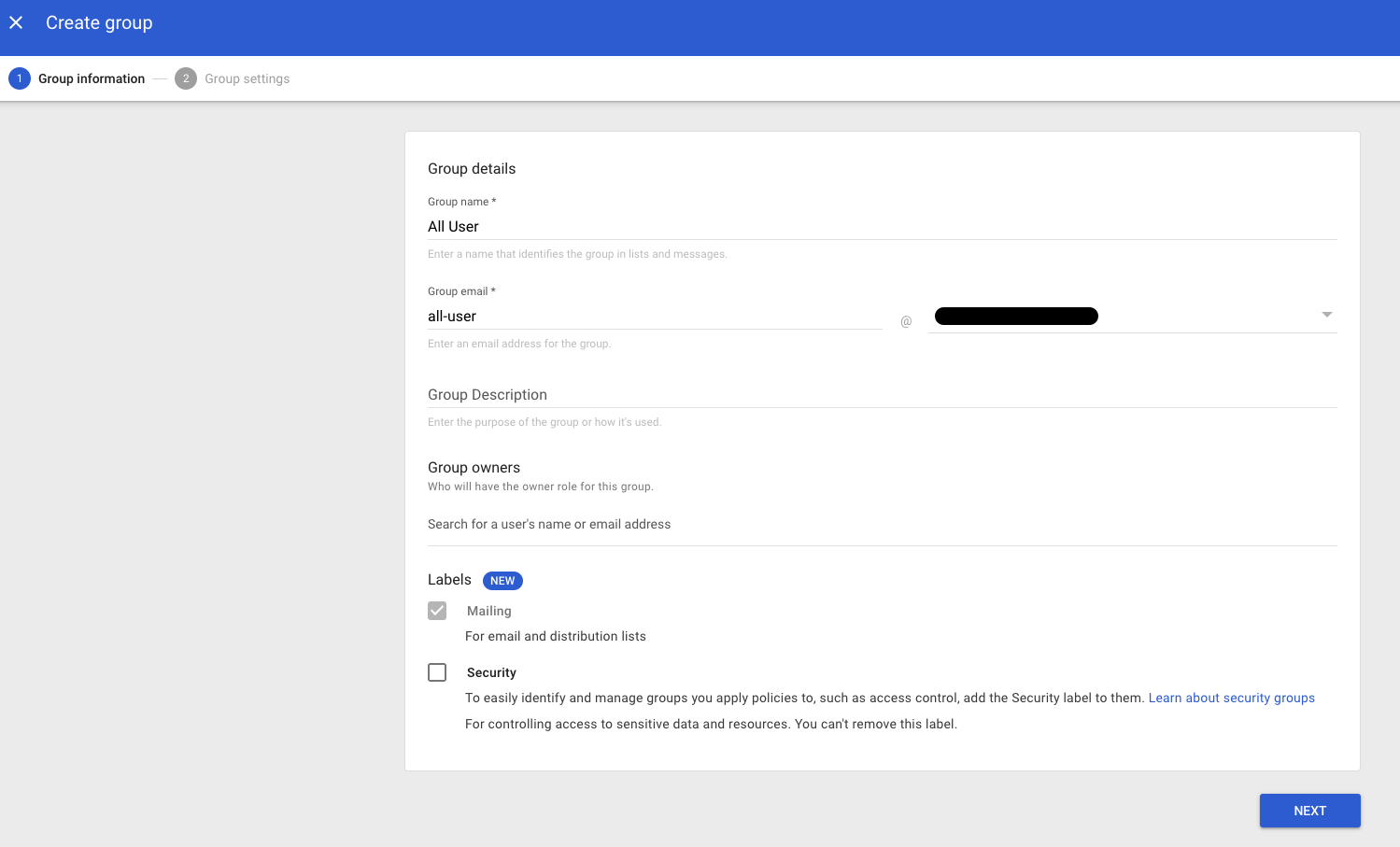1400x847 pixels.
Task: Click the Create group header title
Action: [99, 22]
